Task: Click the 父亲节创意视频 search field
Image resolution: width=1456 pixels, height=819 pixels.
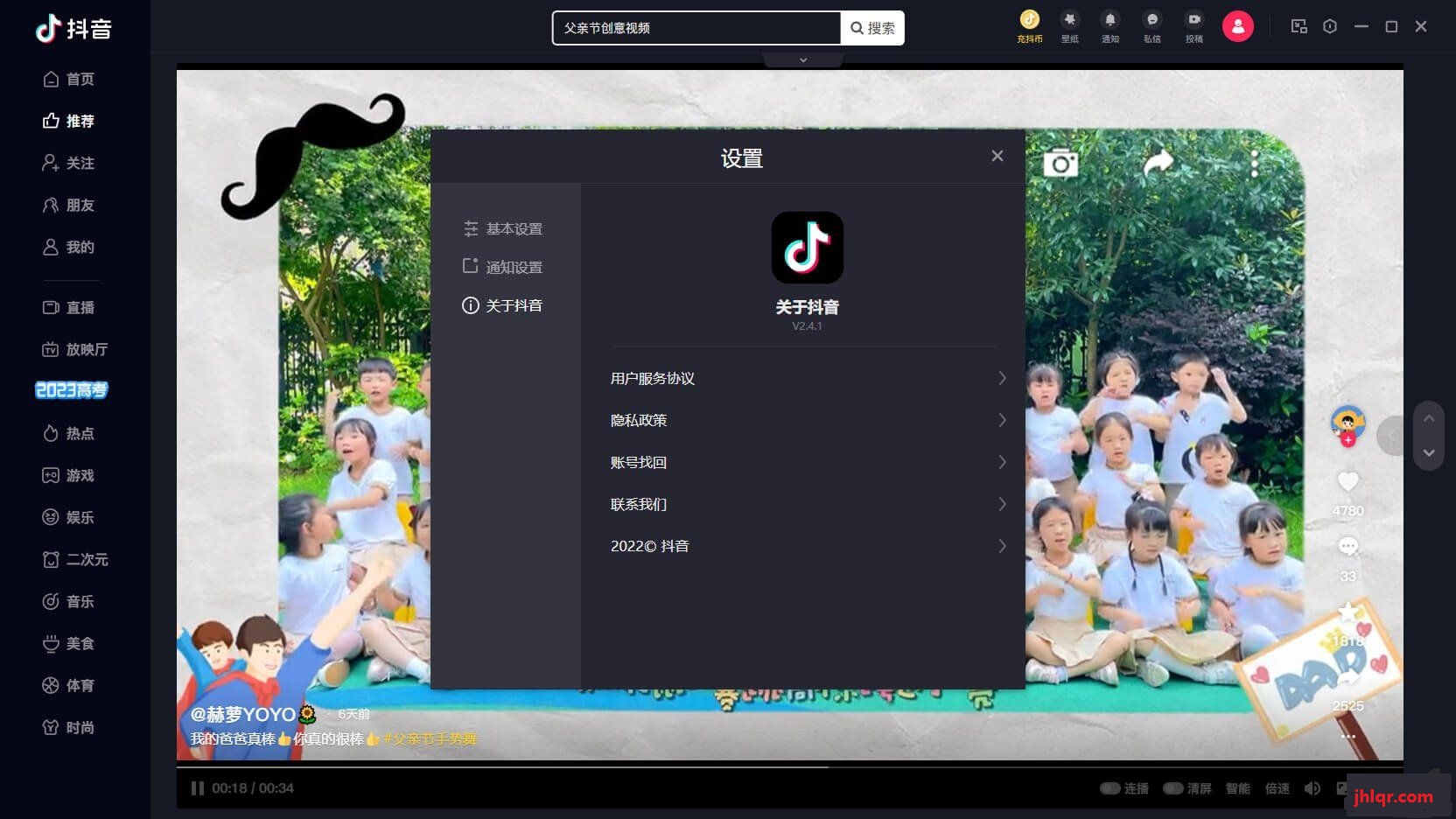Action: point(696,28)
